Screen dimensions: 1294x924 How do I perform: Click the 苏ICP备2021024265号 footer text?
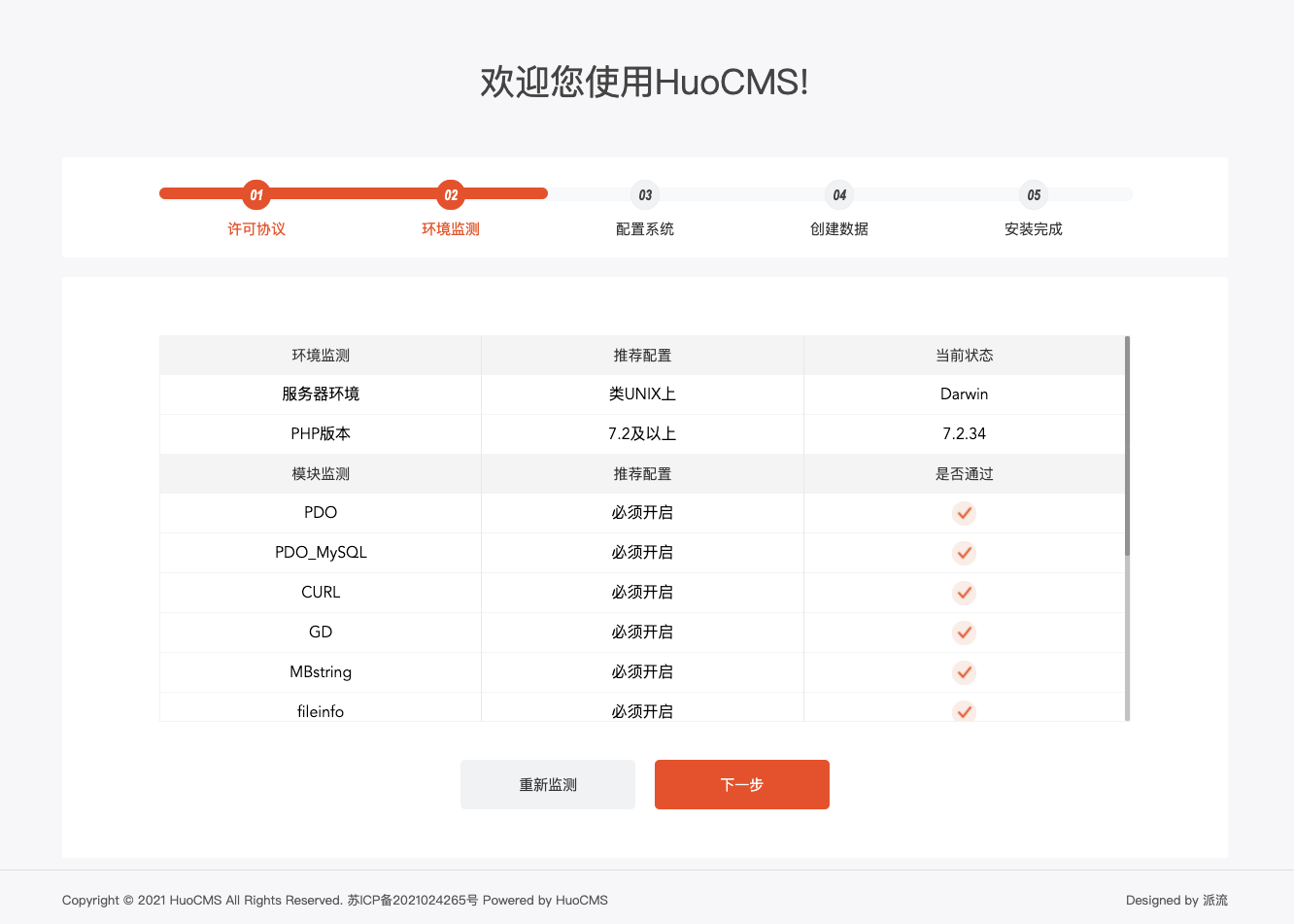coord(413,901)
